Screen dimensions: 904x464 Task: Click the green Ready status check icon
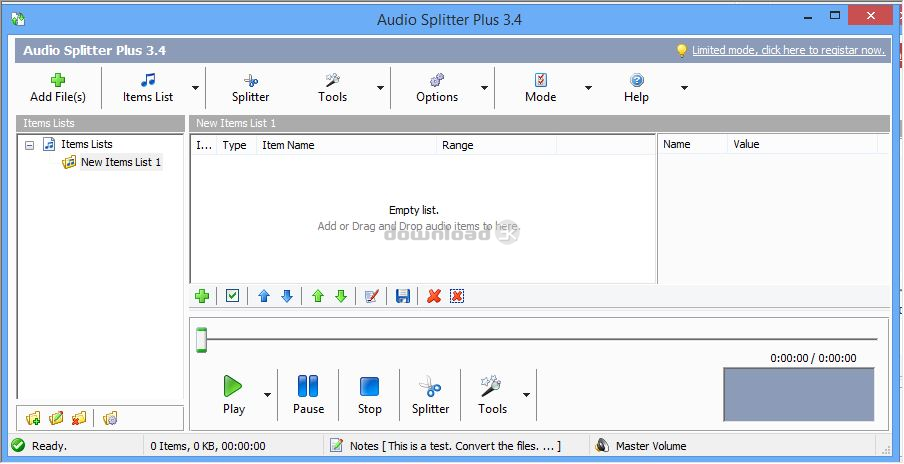click(18, 446)
